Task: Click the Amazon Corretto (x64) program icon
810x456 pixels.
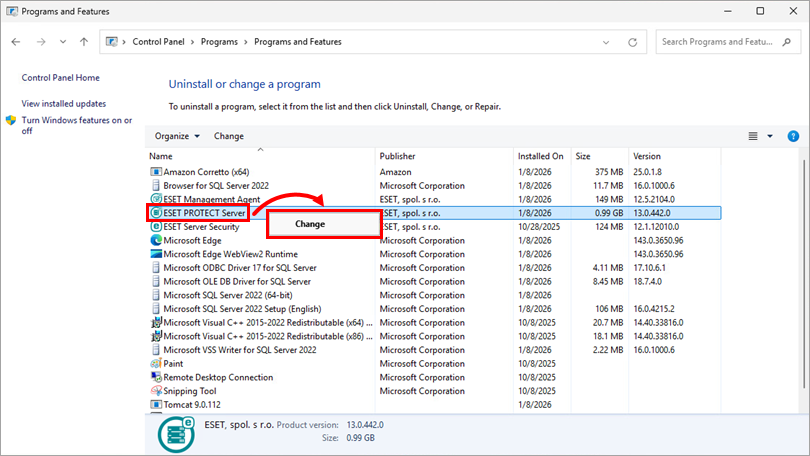Action: point(156,172)
